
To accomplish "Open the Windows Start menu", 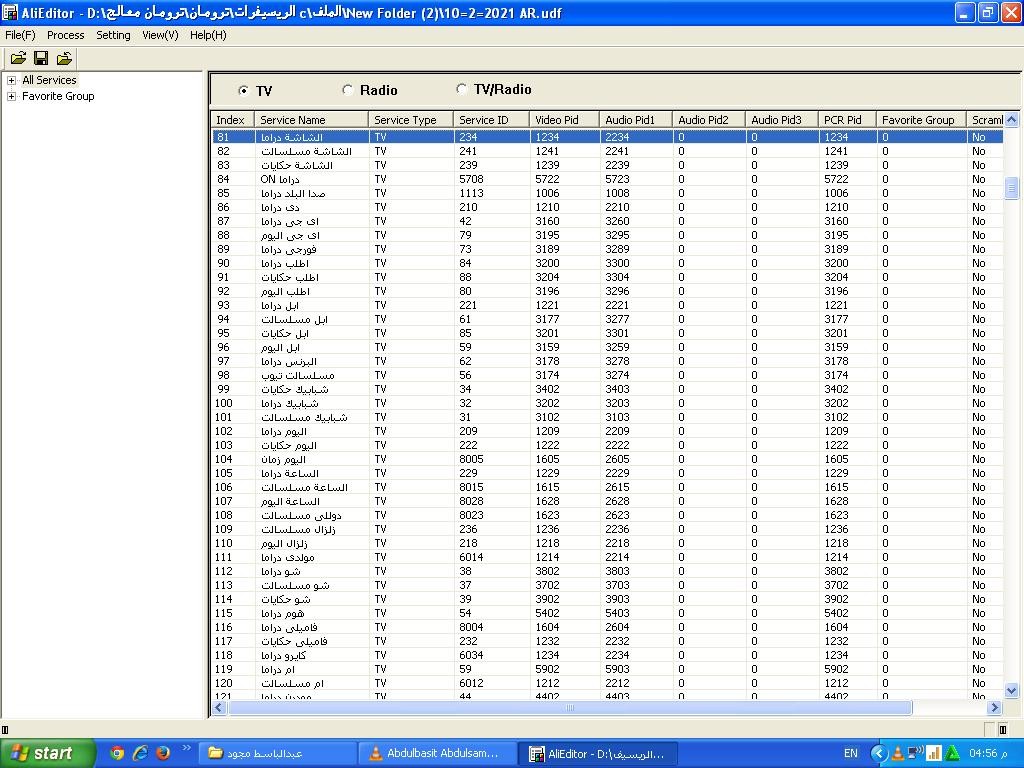I will [47, 753].
